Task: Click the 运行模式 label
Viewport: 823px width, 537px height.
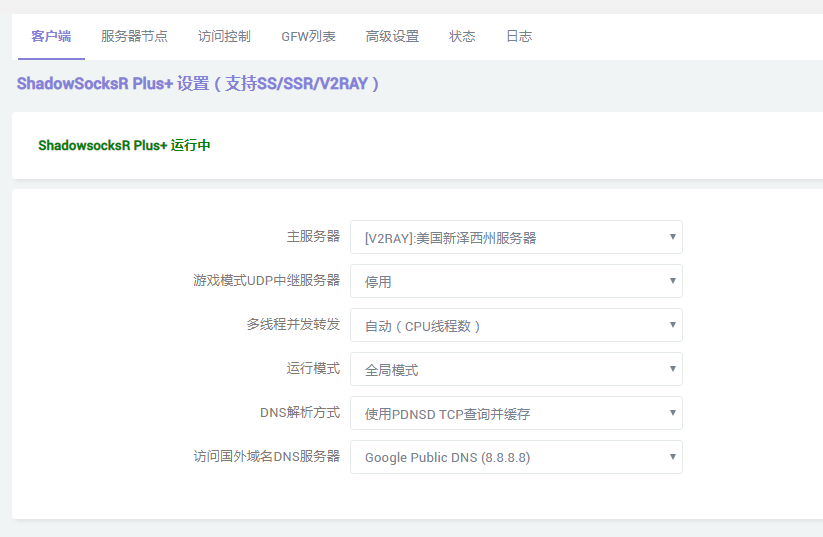Action: tap(313, 368)
